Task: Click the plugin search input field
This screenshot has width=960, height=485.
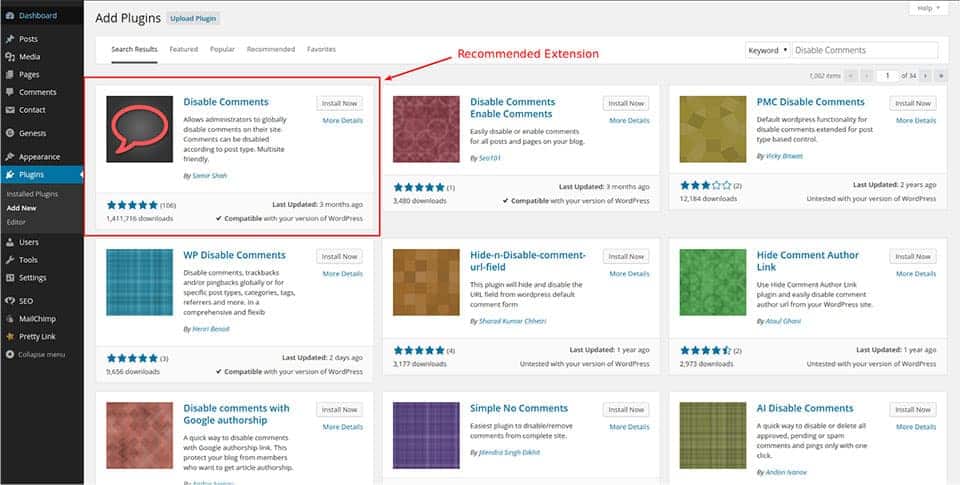Action: [864, 50]
